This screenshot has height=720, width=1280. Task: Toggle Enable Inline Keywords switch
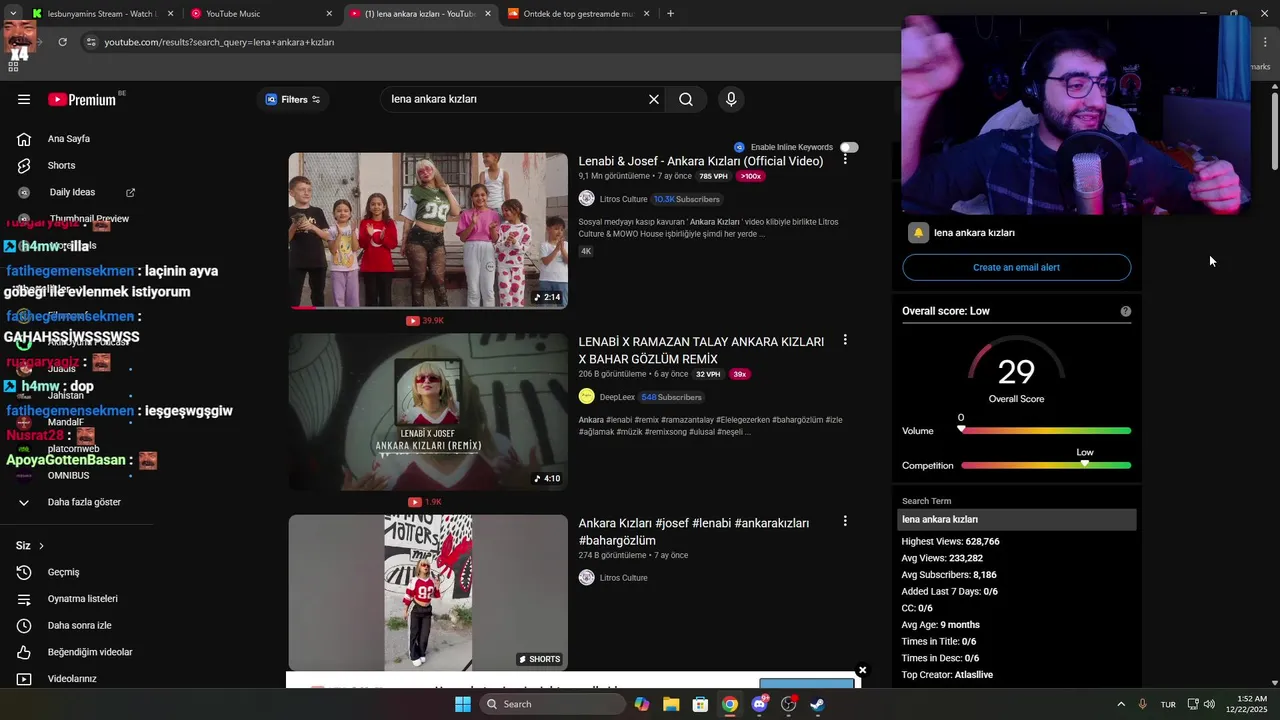pos(849,147)
